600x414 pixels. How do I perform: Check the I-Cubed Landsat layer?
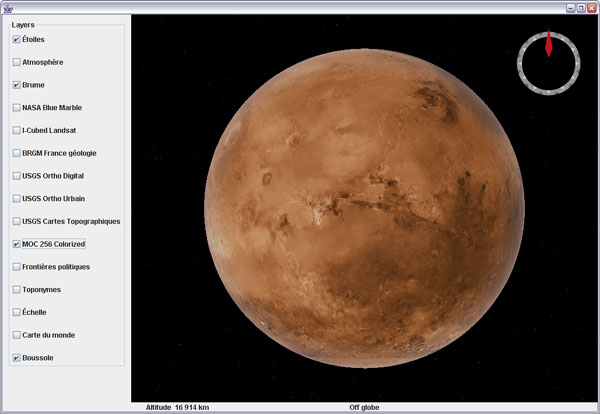click(16, 130)
